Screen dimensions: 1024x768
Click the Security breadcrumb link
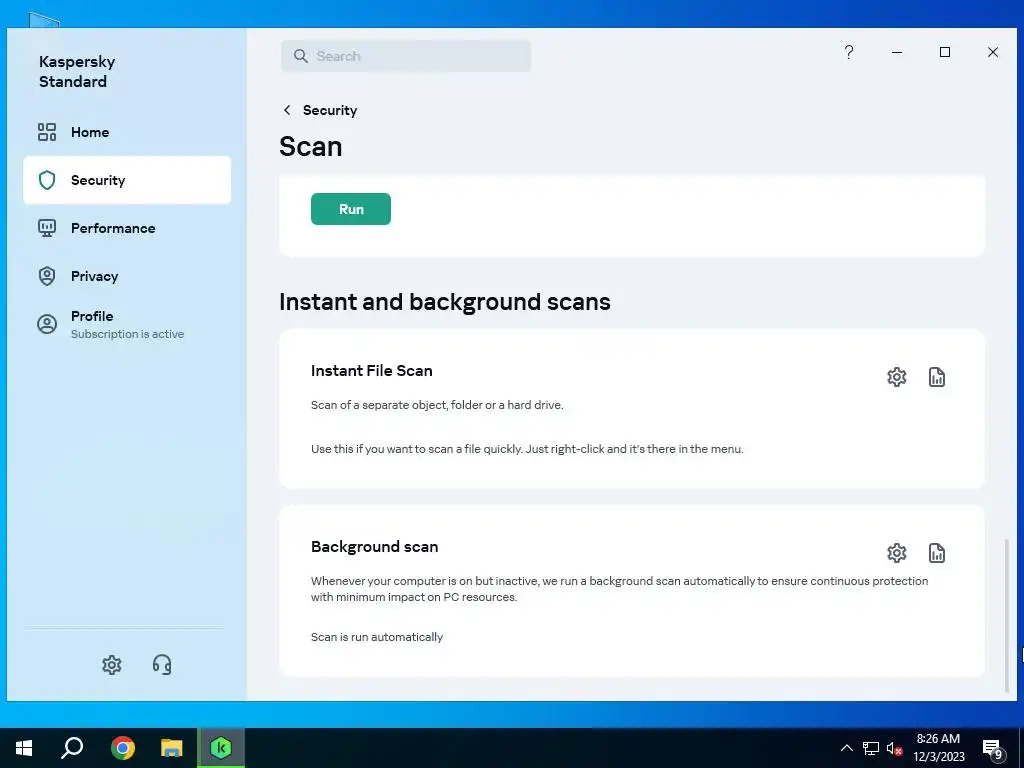coord(330,110)
